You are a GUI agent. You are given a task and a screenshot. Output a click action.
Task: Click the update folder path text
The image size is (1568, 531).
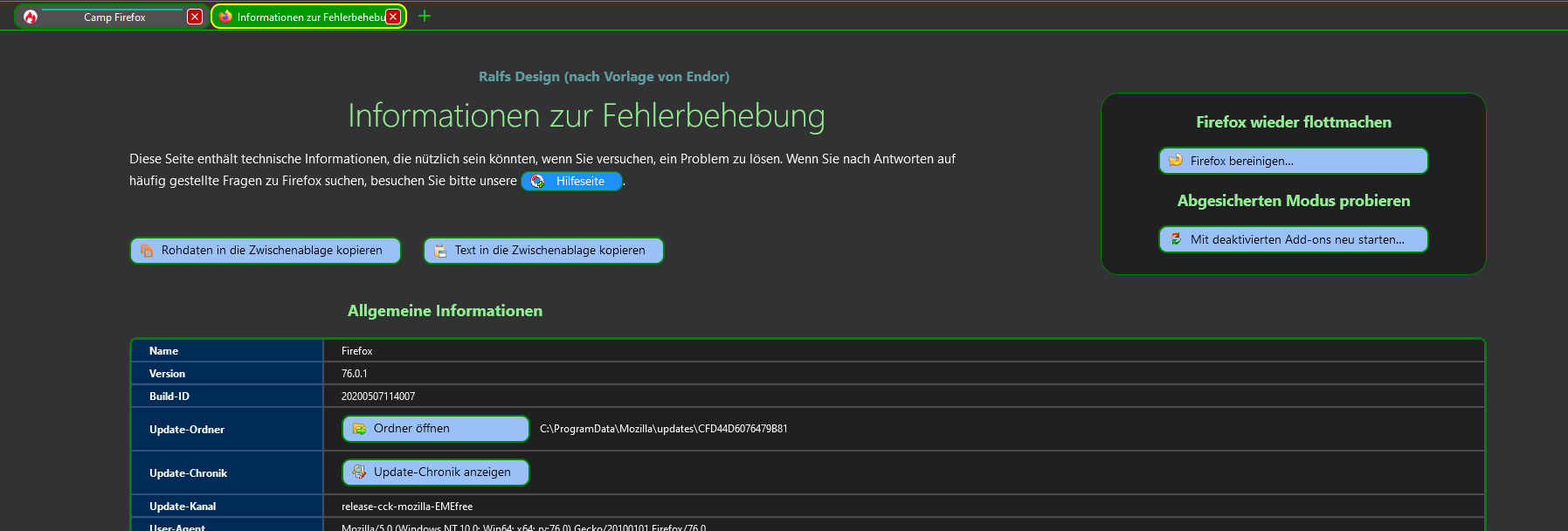(x=663, y=429)
